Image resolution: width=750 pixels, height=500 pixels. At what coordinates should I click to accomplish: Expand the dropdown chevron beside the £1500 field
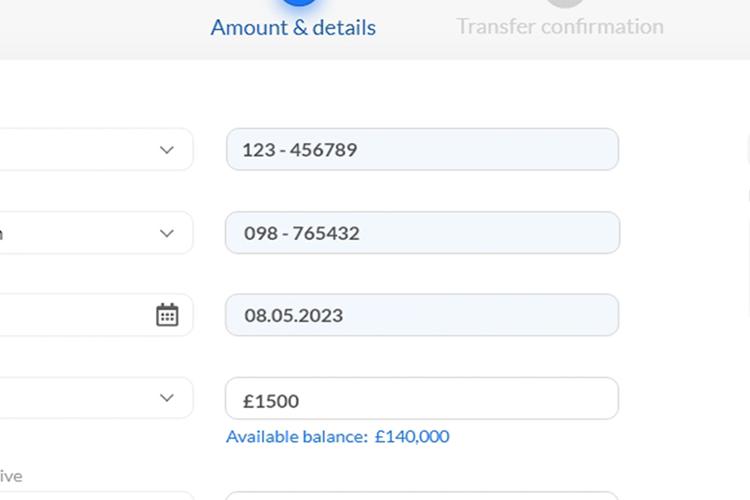[166, 398]
